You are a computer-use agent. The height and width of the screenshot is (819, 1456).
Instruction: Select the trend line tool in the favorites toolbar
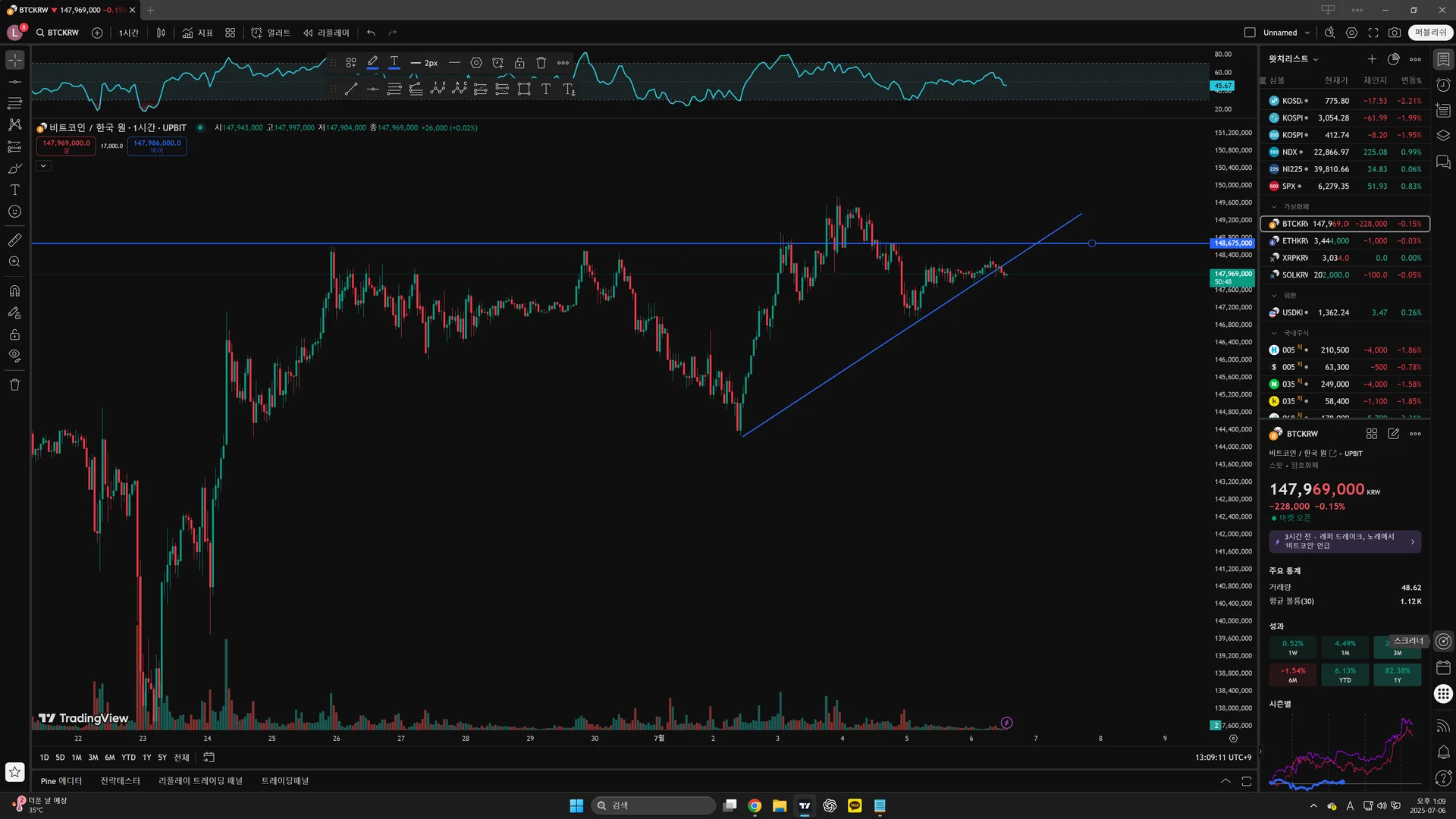pyautogui.click(x=350, y=89)
